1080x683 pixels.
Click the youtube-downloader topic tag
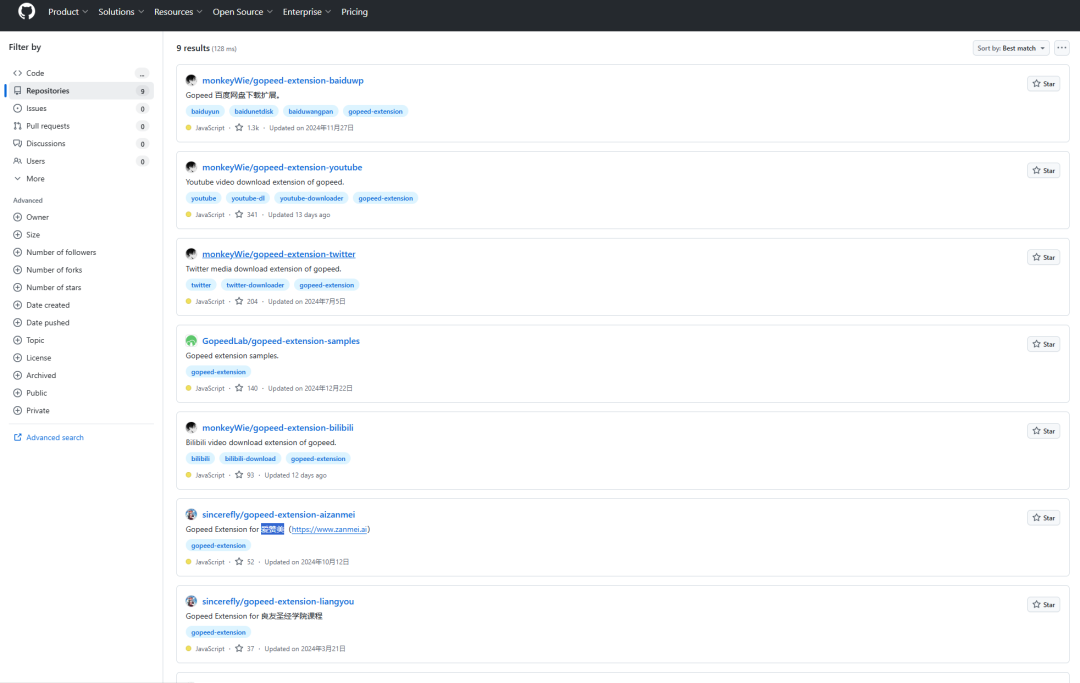(x=311, y=198)
